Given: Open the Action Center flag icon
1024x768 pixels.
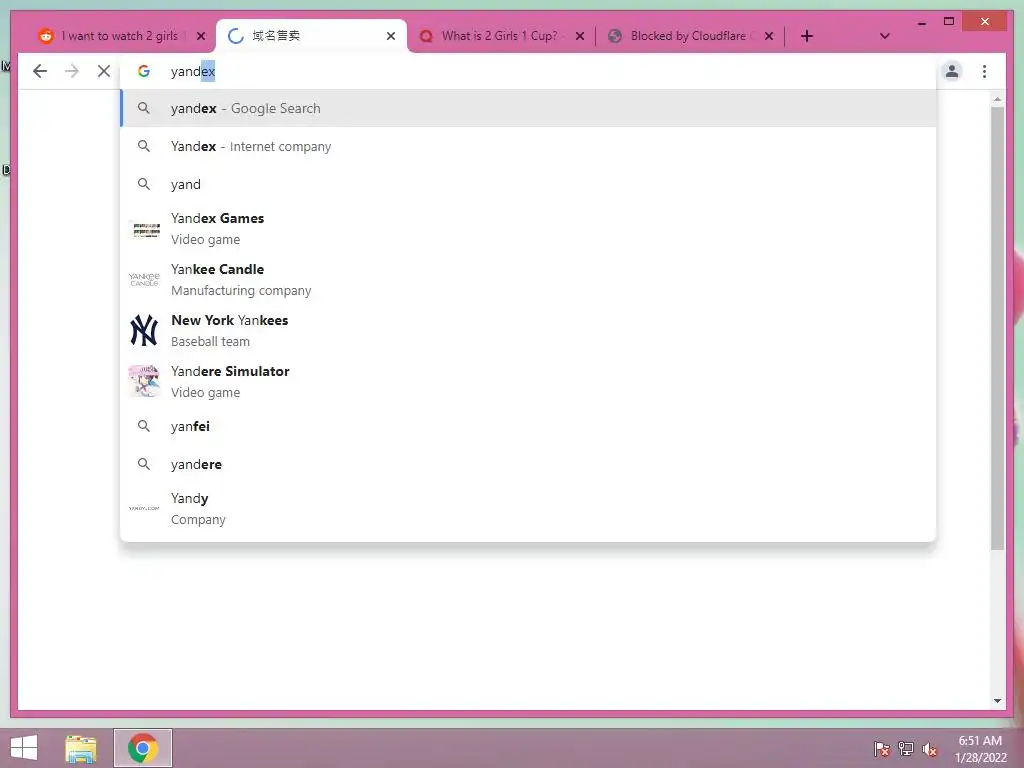Looking at the screenshot, I should point(881,749).
